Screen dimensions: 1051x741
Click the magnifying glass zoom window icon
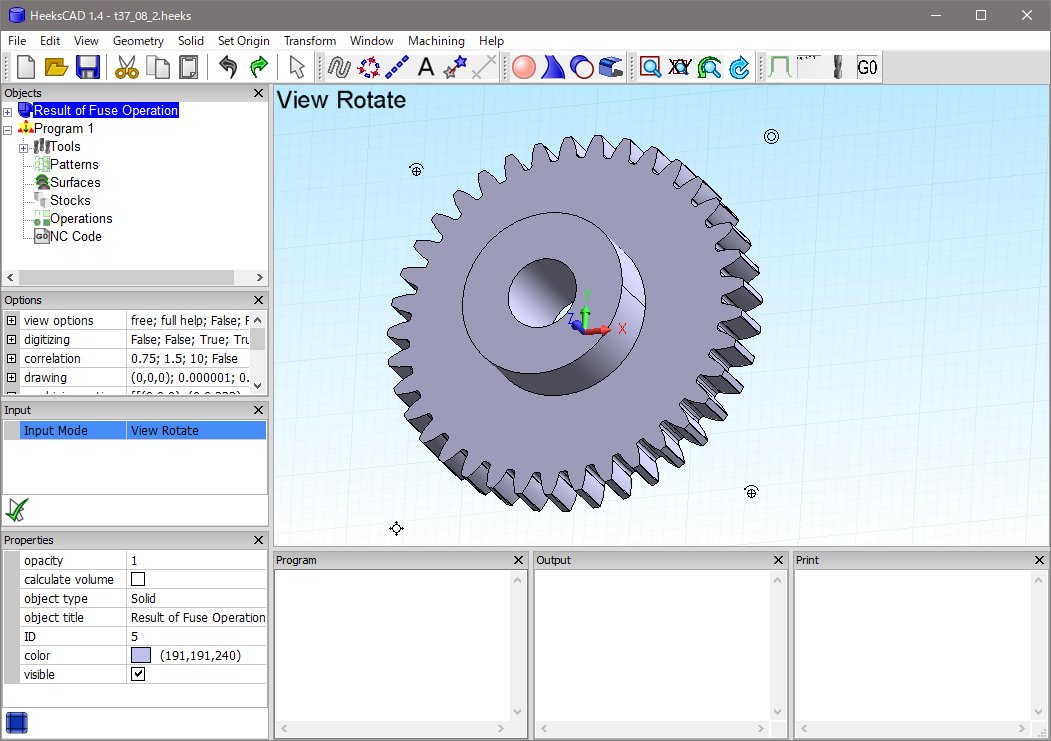(651, 67)
